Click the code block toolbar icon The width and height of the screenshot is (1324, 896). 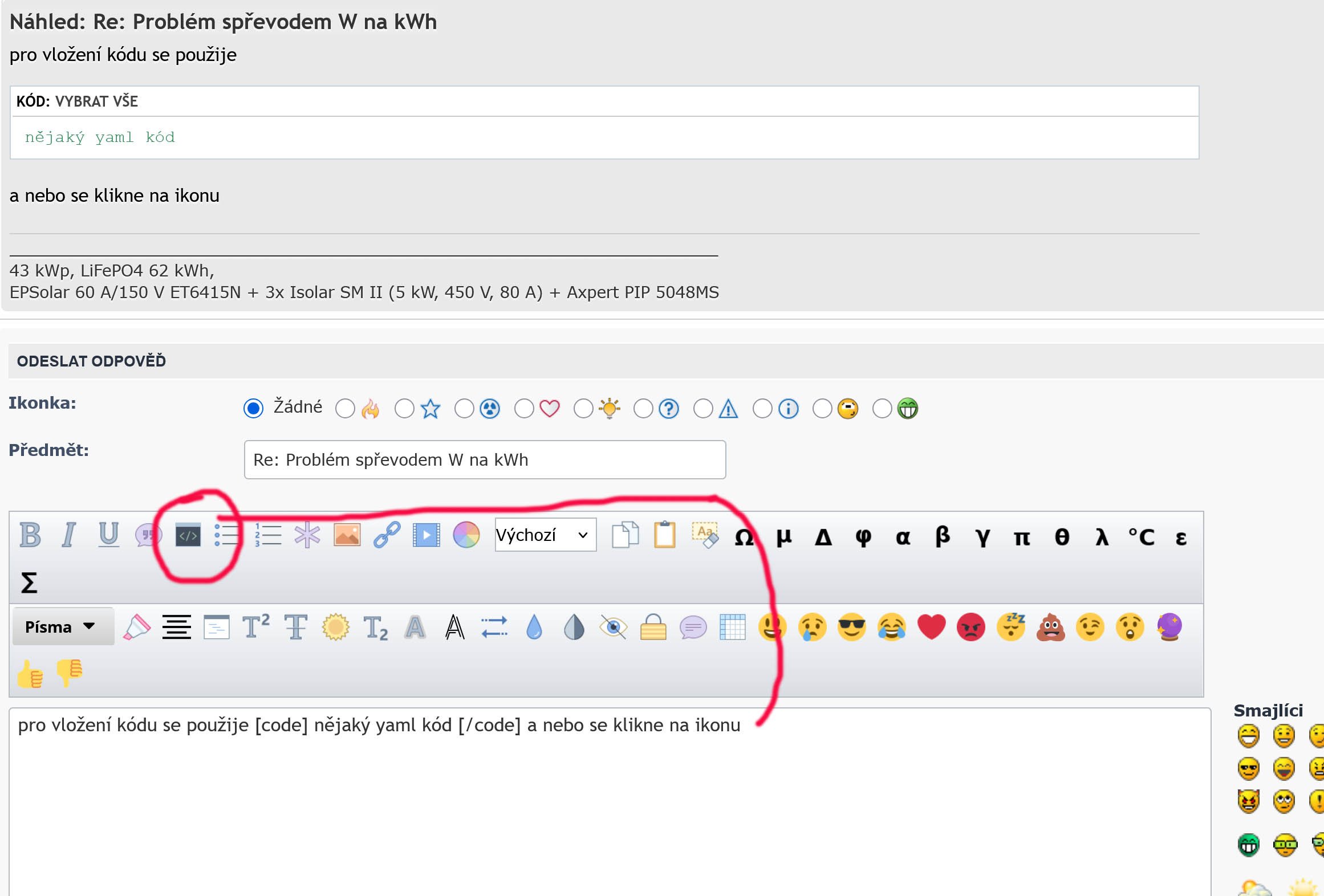pos(188,535)
